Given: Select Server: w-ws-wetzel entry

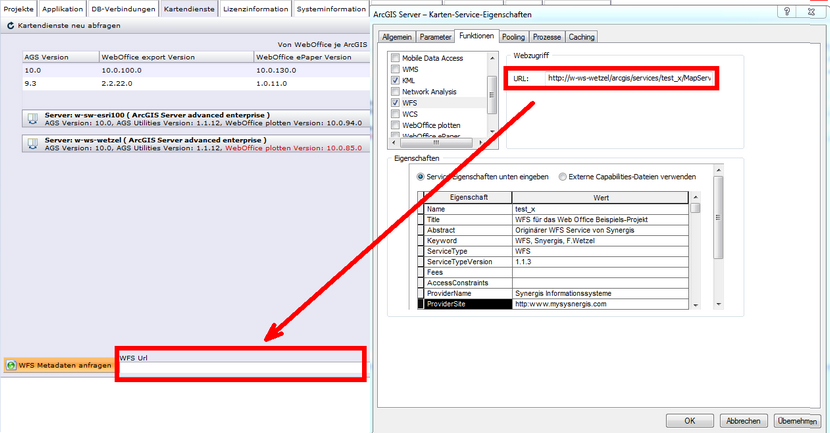Looking at the screenshot, I should click(196, 144).
